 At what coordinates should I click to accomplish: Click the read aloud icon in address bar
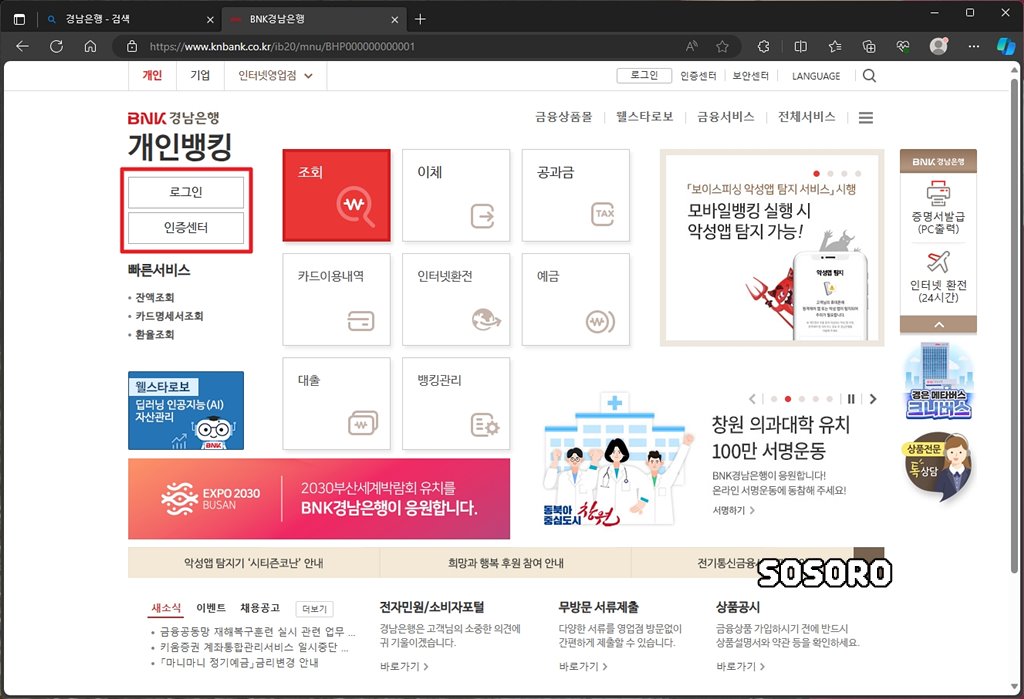pyautogui.click(x=692, y=46)
